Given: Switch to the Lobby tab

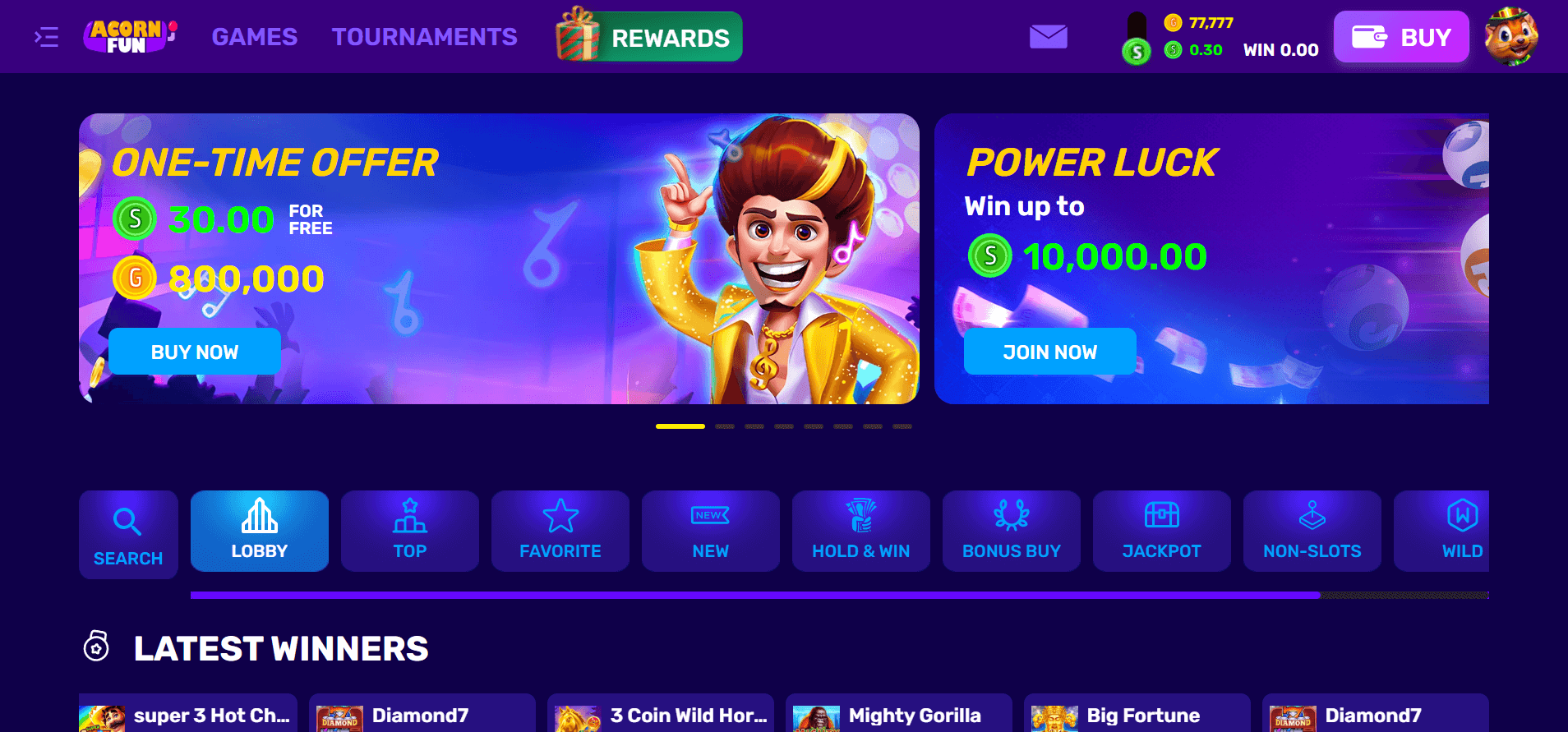Looking at the screenshot, I should tap(260, 531).
